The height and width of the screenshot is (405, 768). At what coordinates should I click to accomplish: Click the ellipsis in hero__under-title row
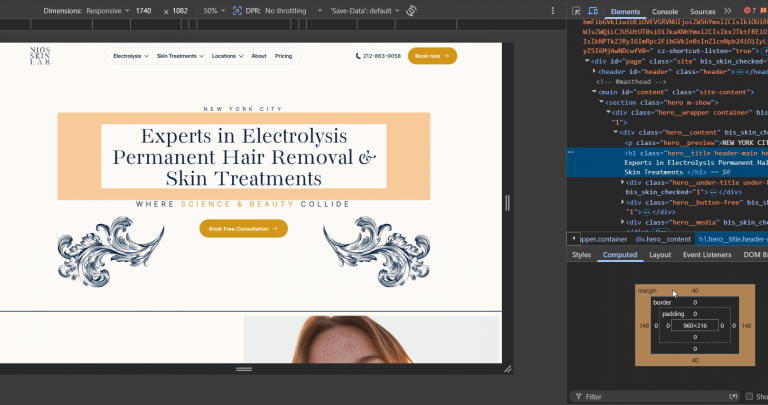(713, 192)
